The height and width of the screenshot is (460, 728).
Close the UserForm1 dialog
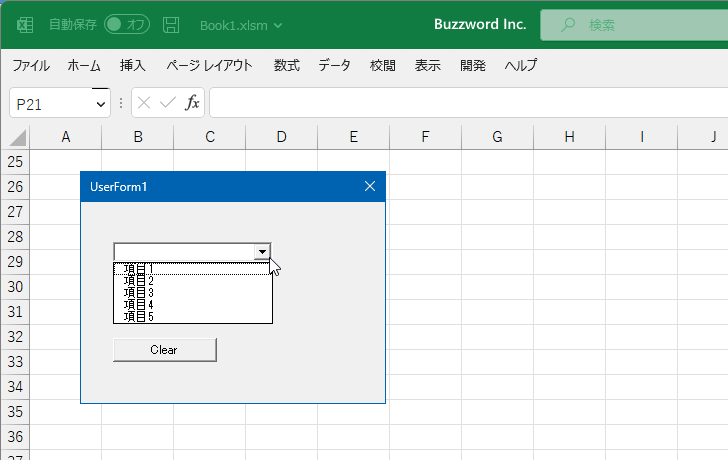pos(370,187)
